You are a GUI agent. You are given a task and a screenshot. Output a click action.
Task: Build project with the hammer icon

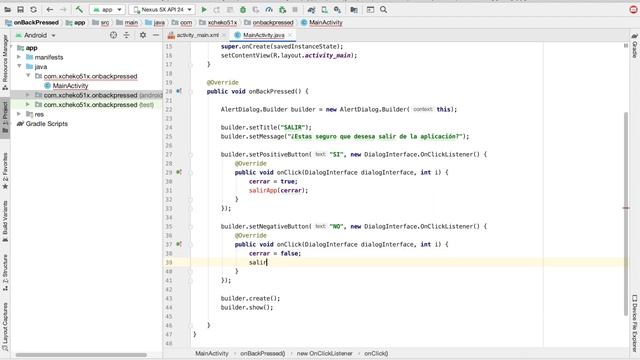[79, 9]
